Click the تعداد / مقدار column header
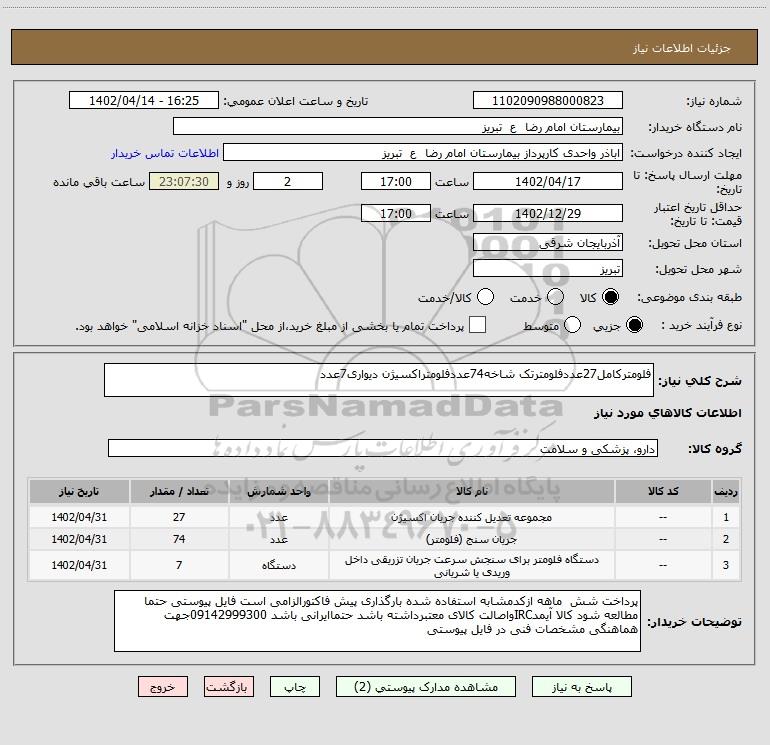 click(x=179, y=491)
